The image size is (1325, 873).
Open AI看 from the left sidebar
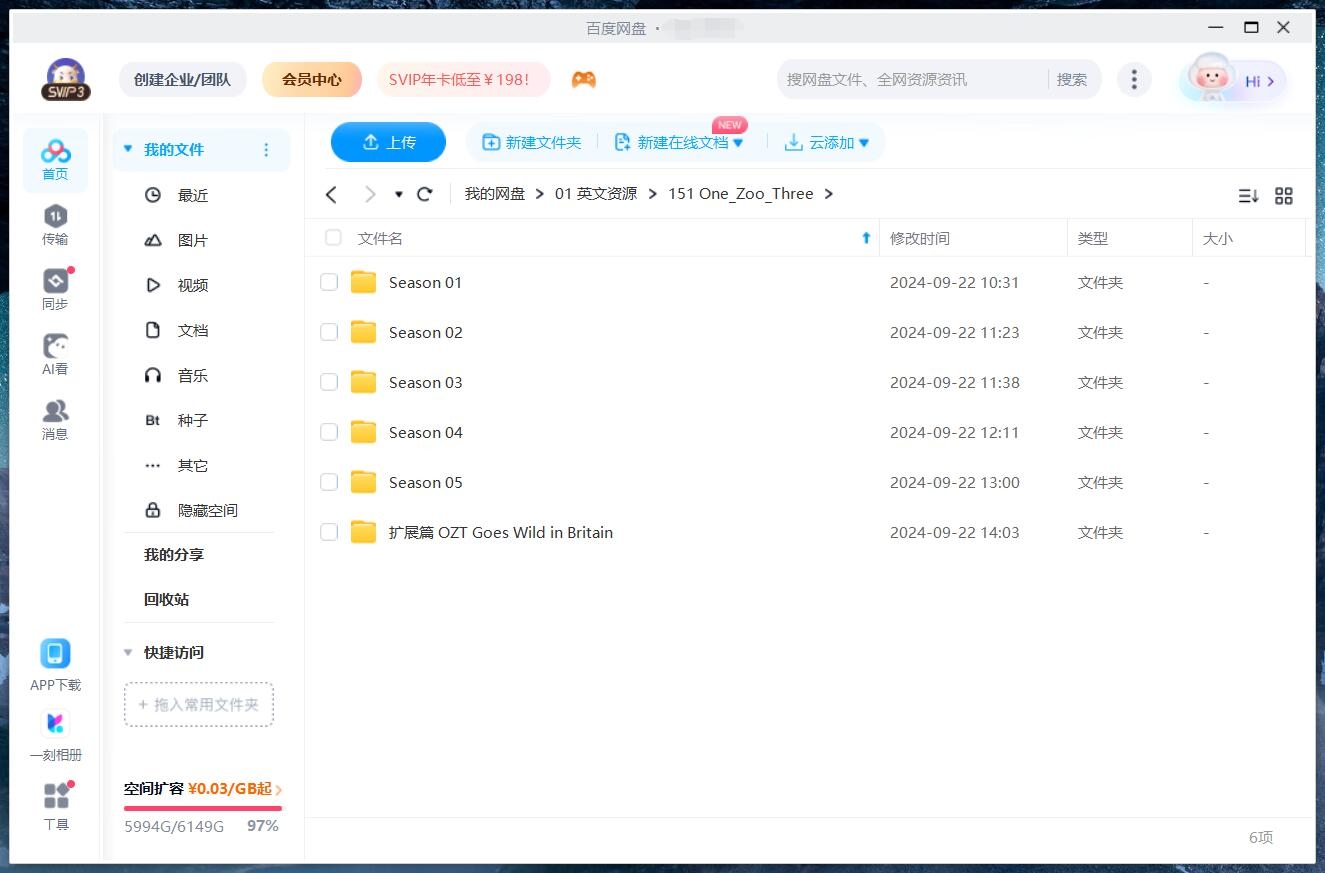55,352
